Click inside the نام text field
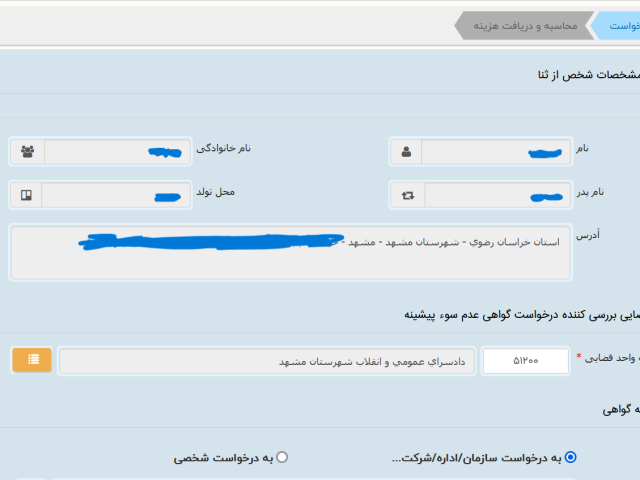Viewport: 640px width, 480px height. click(495, 152)
